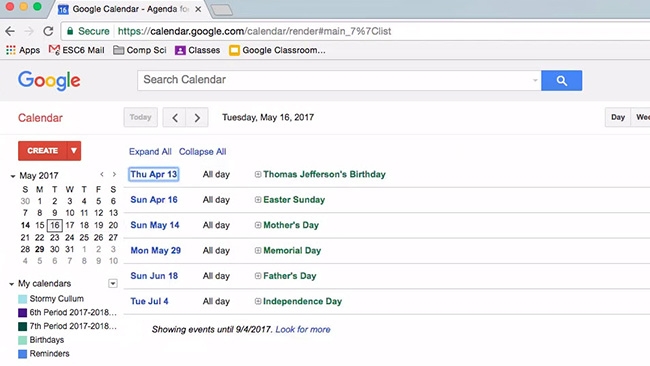Close the Google Calendar browser tab
The width and height of the screenshot is (650, 366).
(x=198, y=9)
